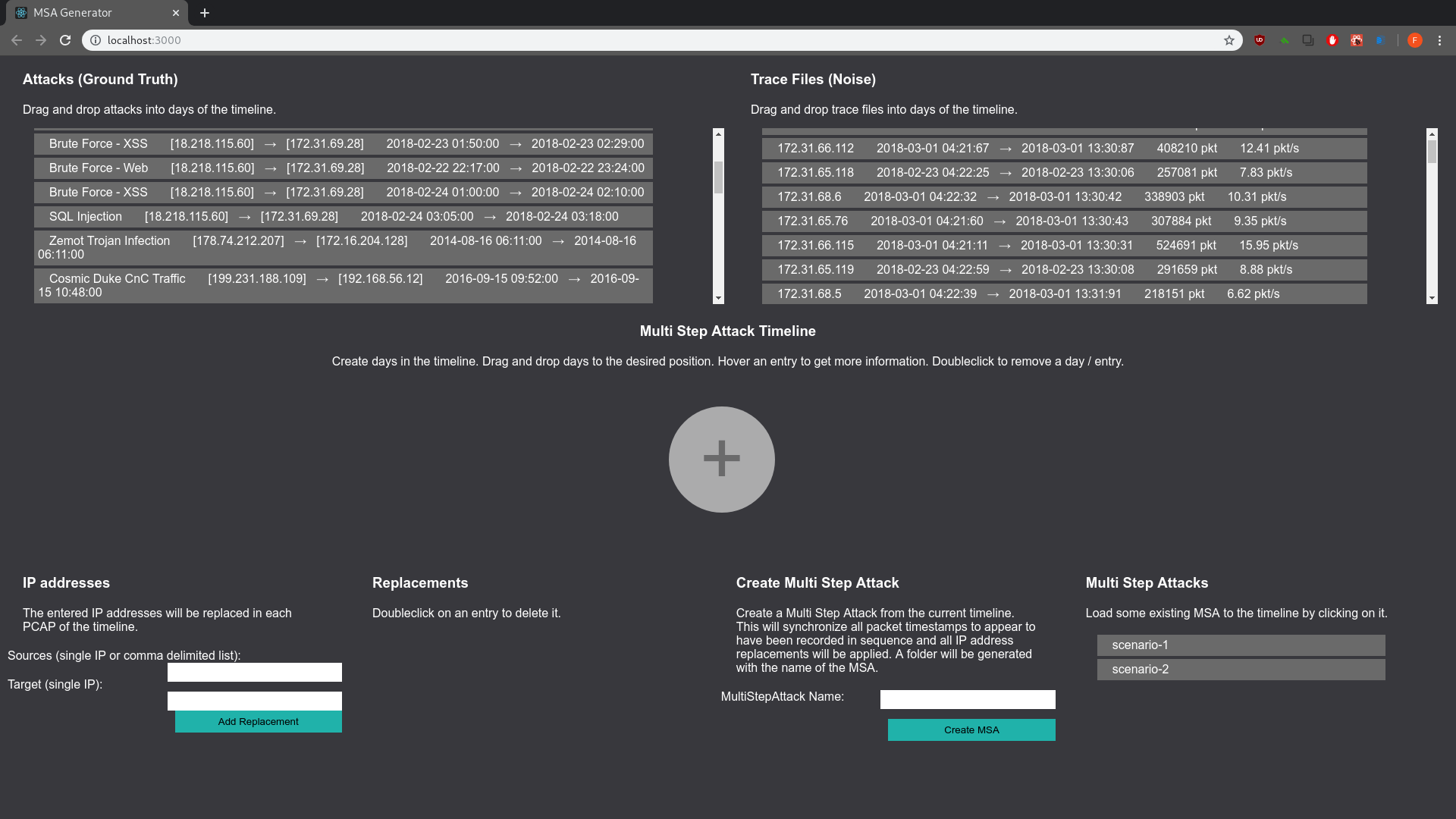1456x819 pixels.
Task: Click the trace files scrollbar down arrow
Action: pyautogui.click(x=1432, y=299)
